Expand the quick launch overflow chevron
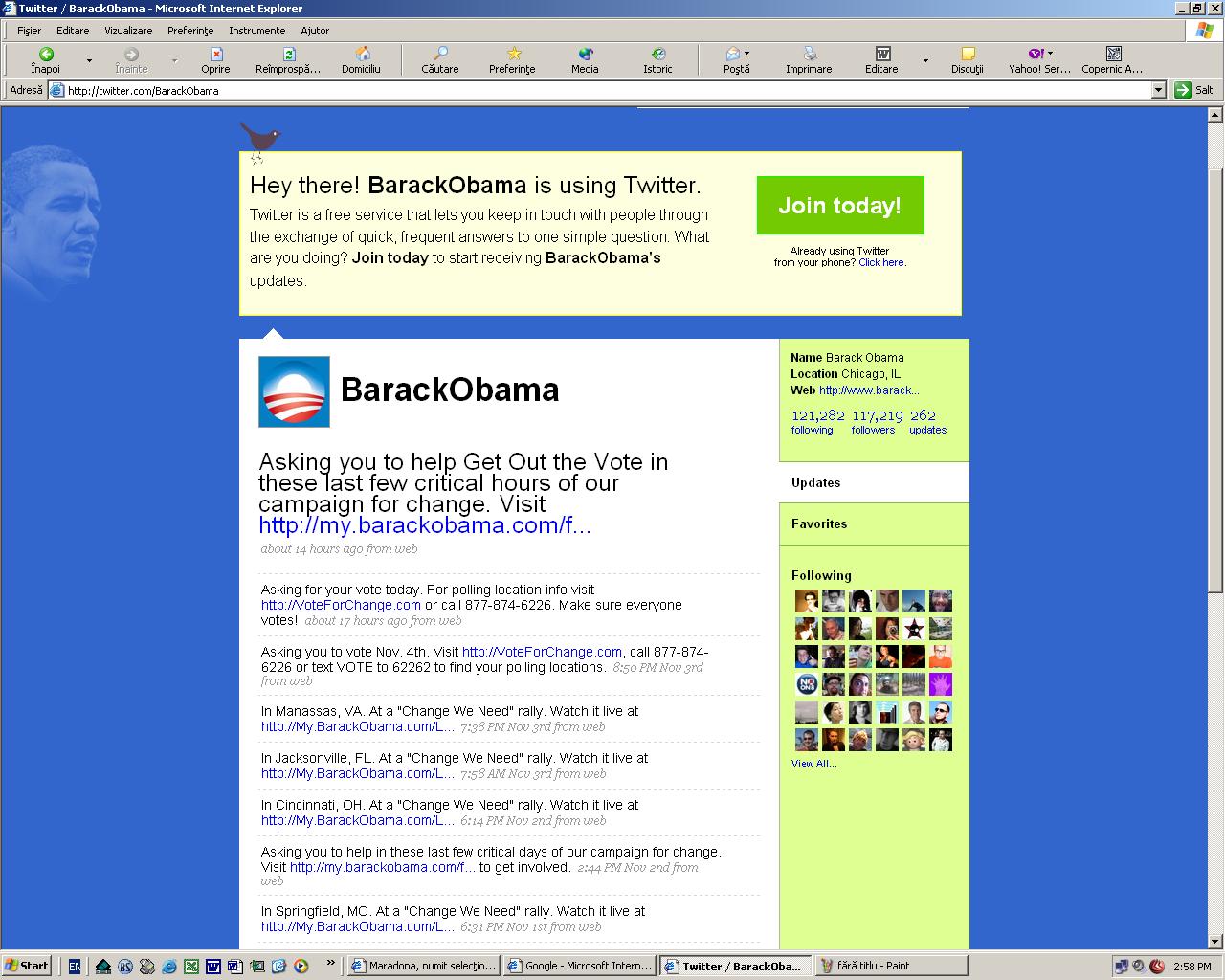Image resolution: width=1225 pixels, height=980 pixels. [331, 964]
